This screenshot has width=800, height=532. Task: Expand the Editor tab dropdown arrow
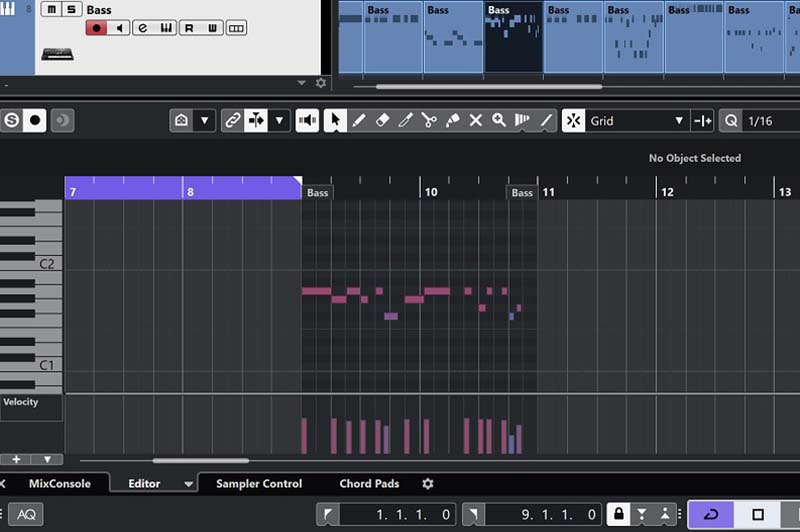click(x=188, y=484)
